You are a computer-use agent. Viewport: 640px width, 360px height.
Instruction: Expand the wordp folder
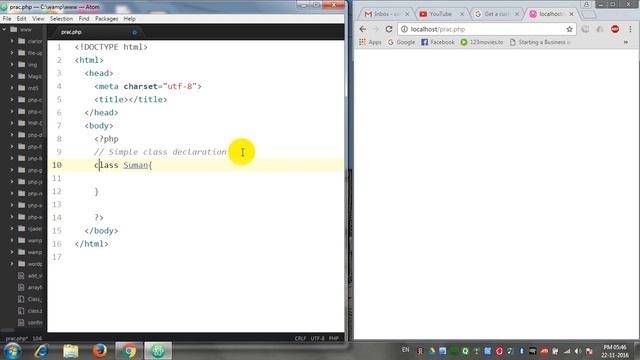[x=12, y=264]
